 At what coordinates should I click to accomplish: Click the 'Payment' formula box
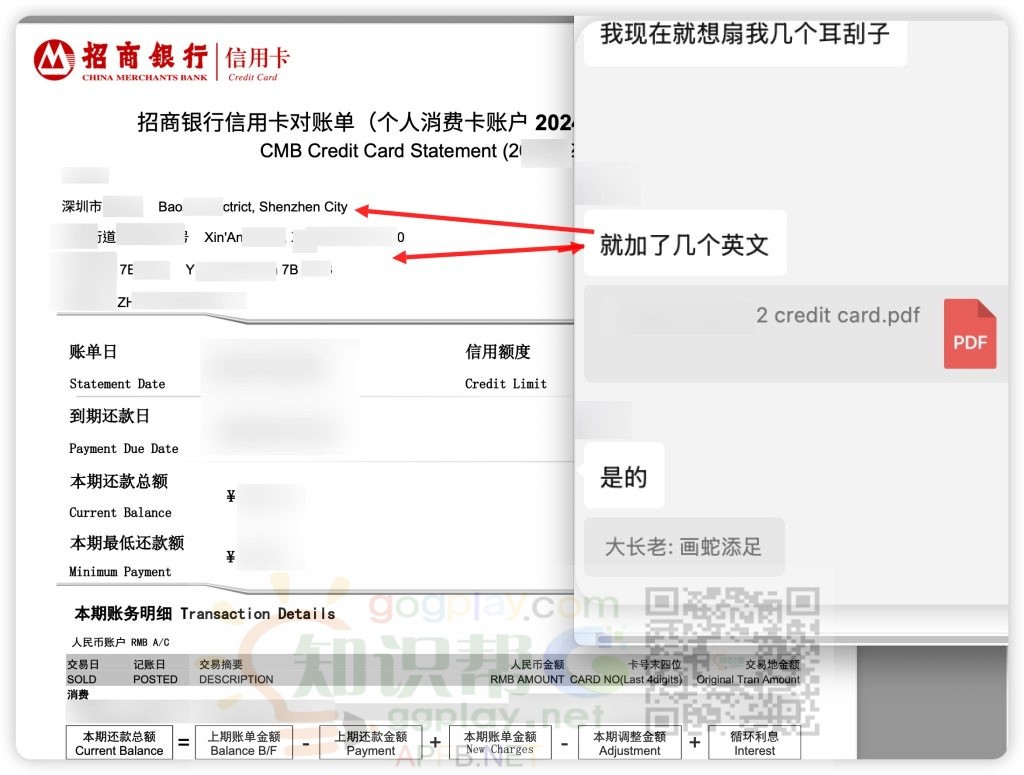tap(371, 743)
